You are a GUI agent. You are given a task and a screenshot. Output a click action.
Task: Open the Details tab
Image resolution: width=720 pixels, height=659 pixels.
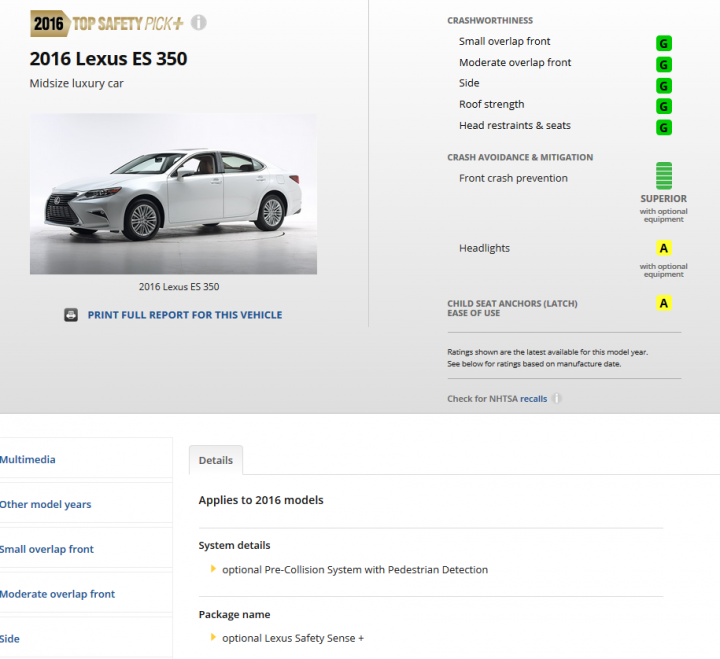pyautogui.click(x=215, y=460)
